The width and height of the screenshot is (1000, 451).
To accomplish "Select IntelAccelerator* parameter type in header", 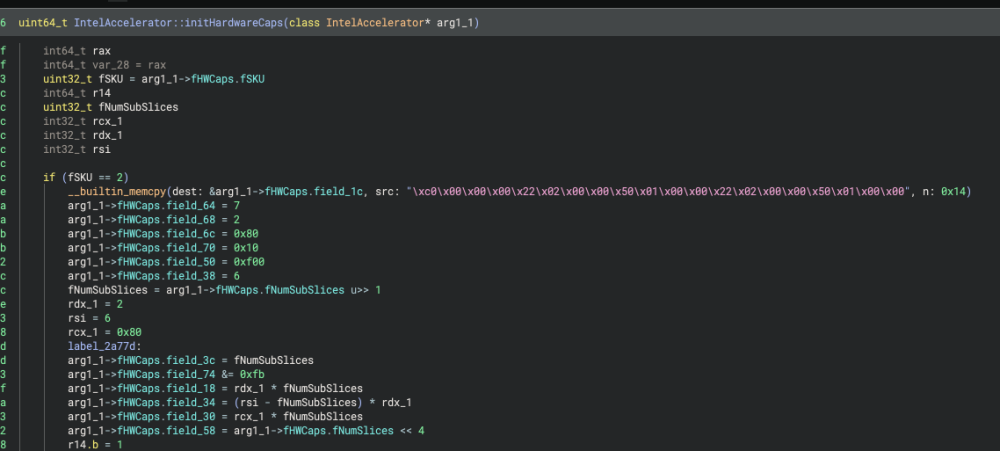I will [x=377, y=23].
